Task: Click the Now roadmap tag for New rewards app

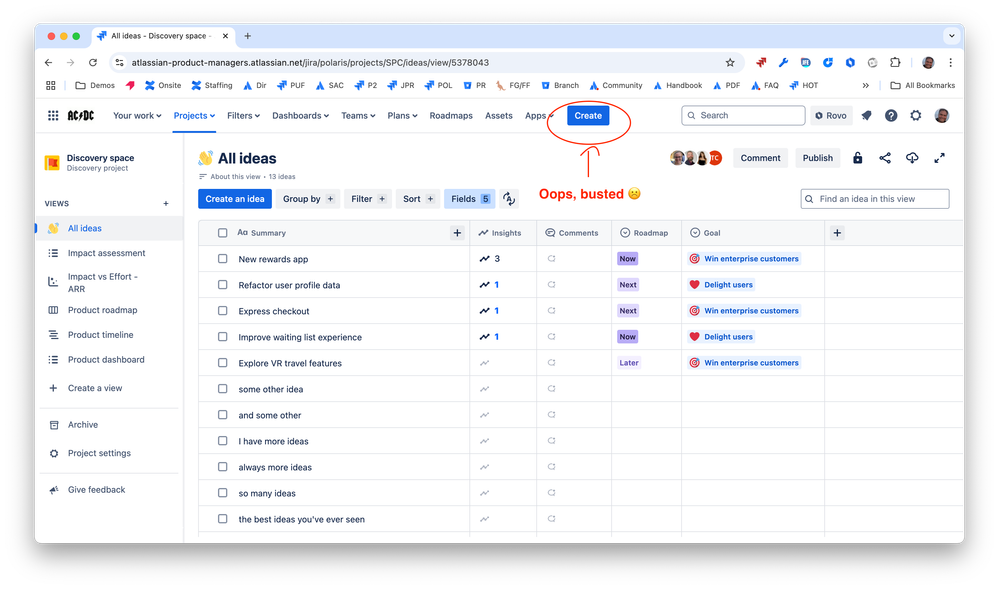Action: 628,259
